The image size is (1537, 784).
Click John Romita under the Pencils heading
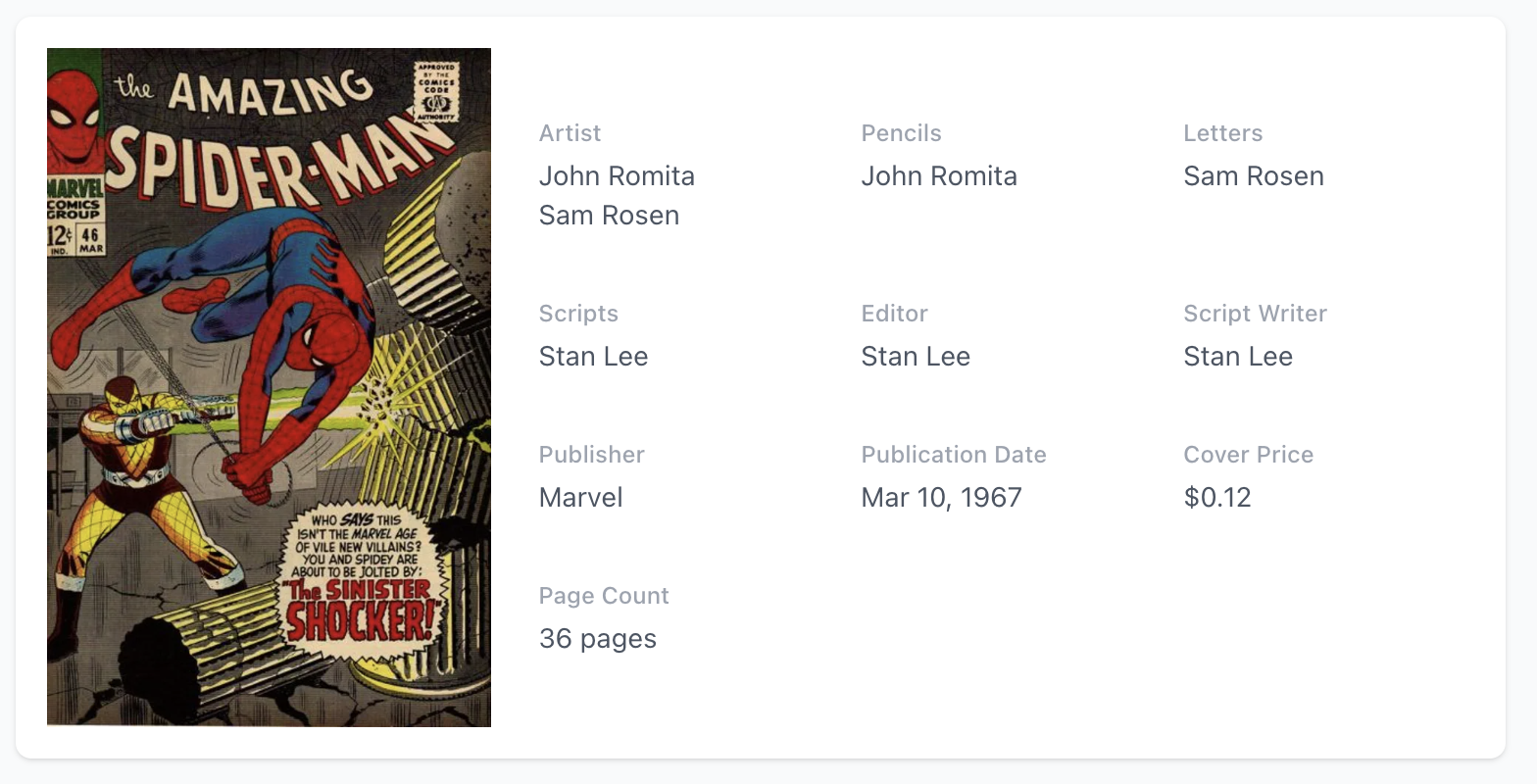click(939, 176)
